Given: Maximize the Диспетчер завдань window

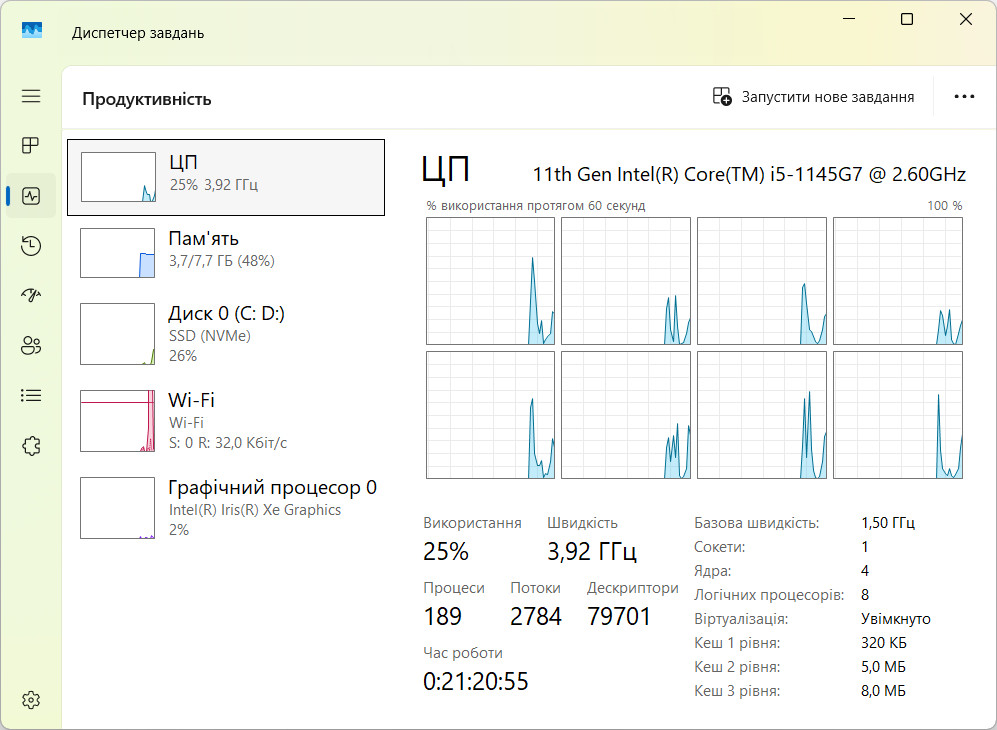Looking at the screenshot, I should tap(907, 19).
